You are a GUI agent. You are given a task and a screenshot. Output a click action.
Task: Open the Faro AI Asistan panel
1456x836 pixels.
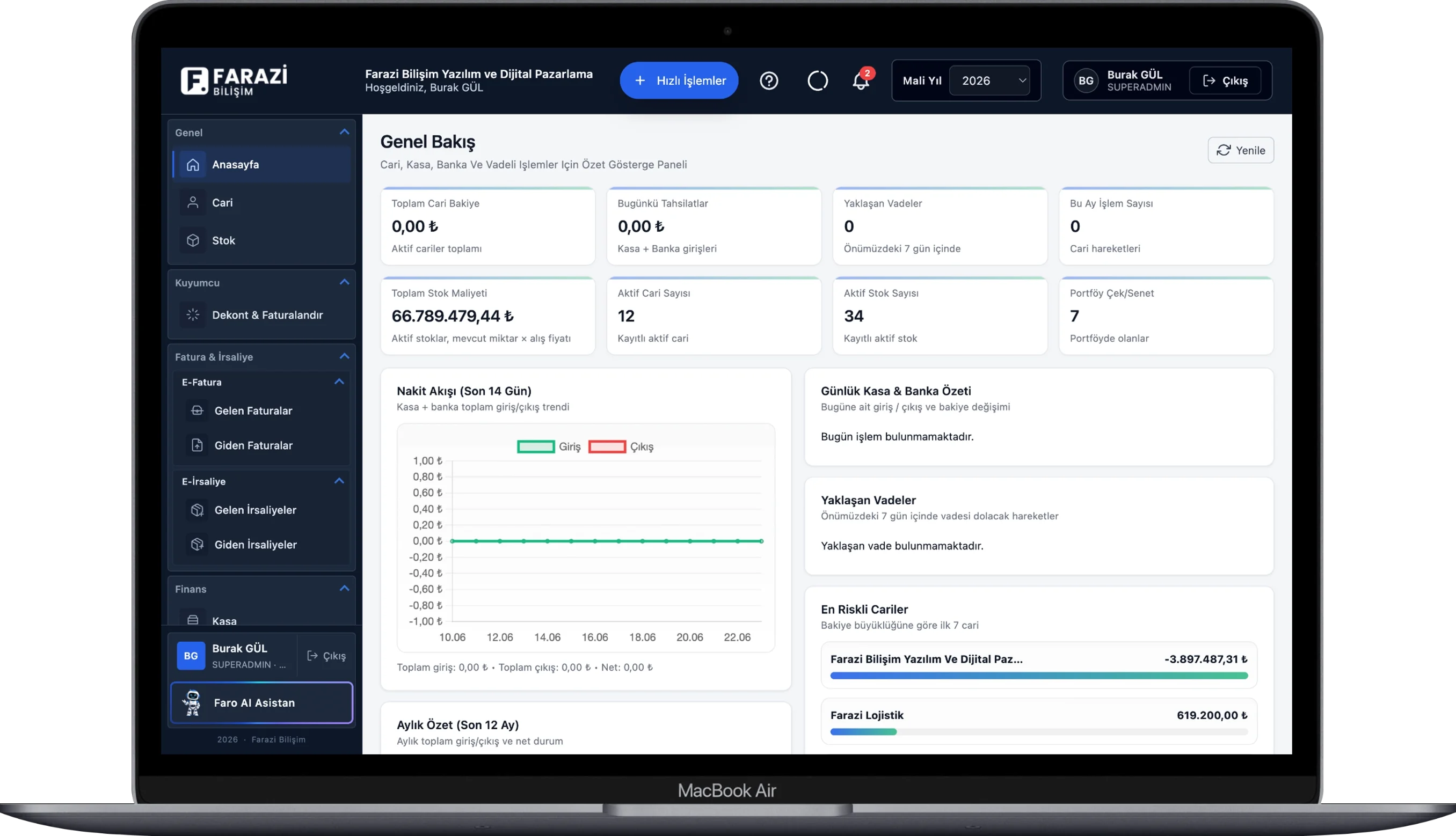tap(261, 703)
